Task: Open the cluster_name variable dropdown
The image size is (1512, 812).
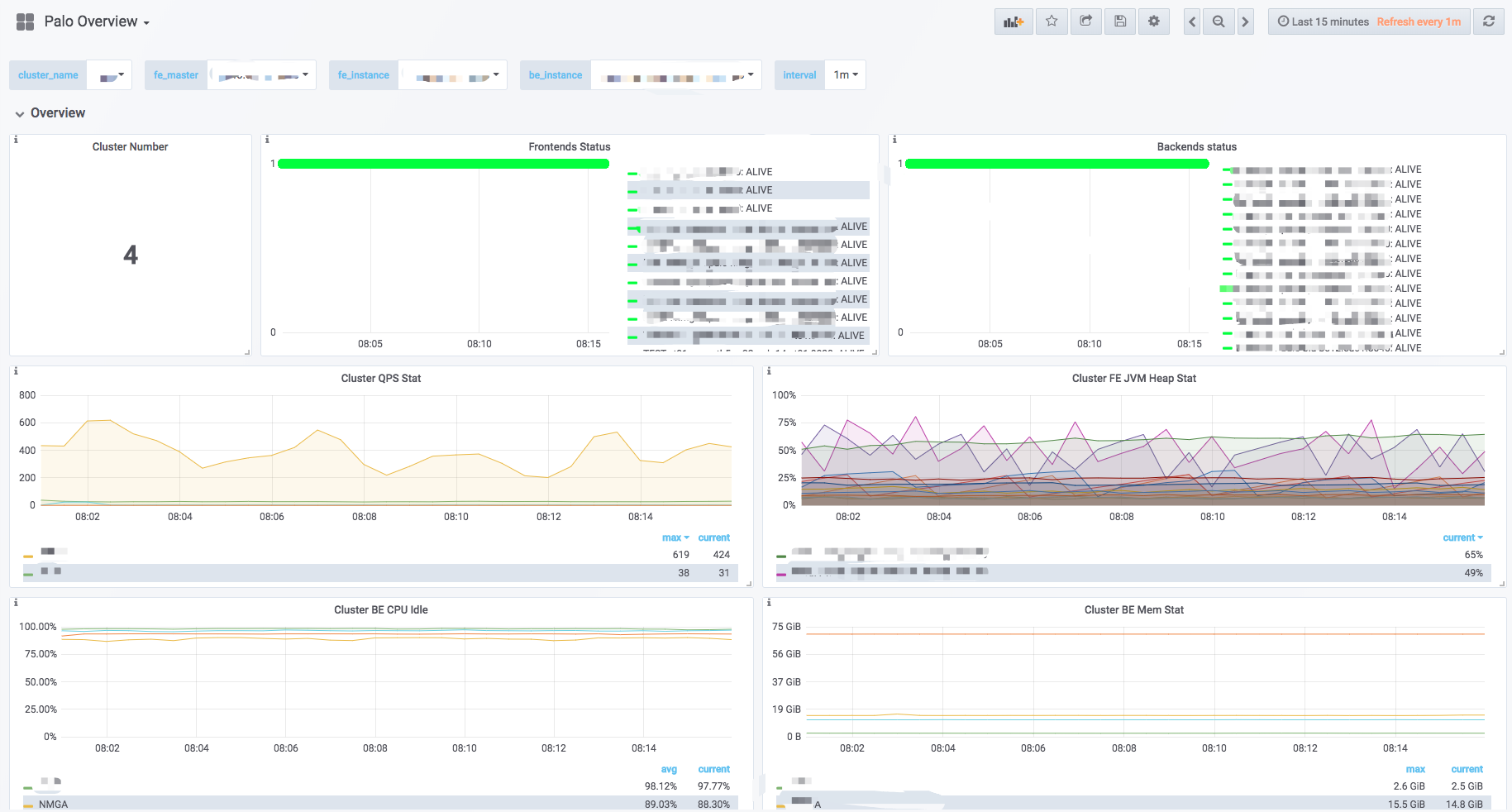Action: (110, 74)
